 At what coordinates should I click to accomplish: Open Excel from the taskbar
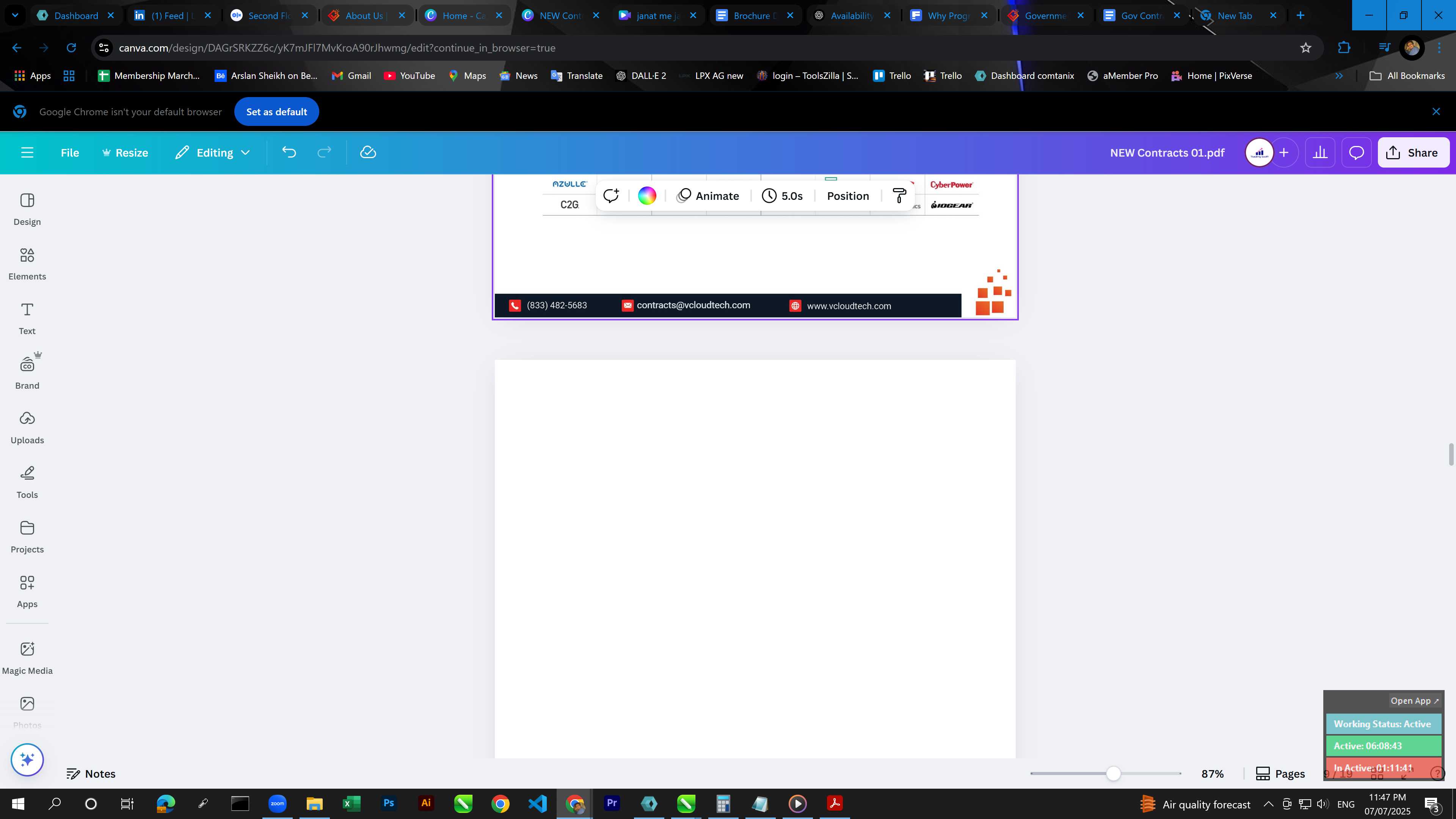point(351,804)
